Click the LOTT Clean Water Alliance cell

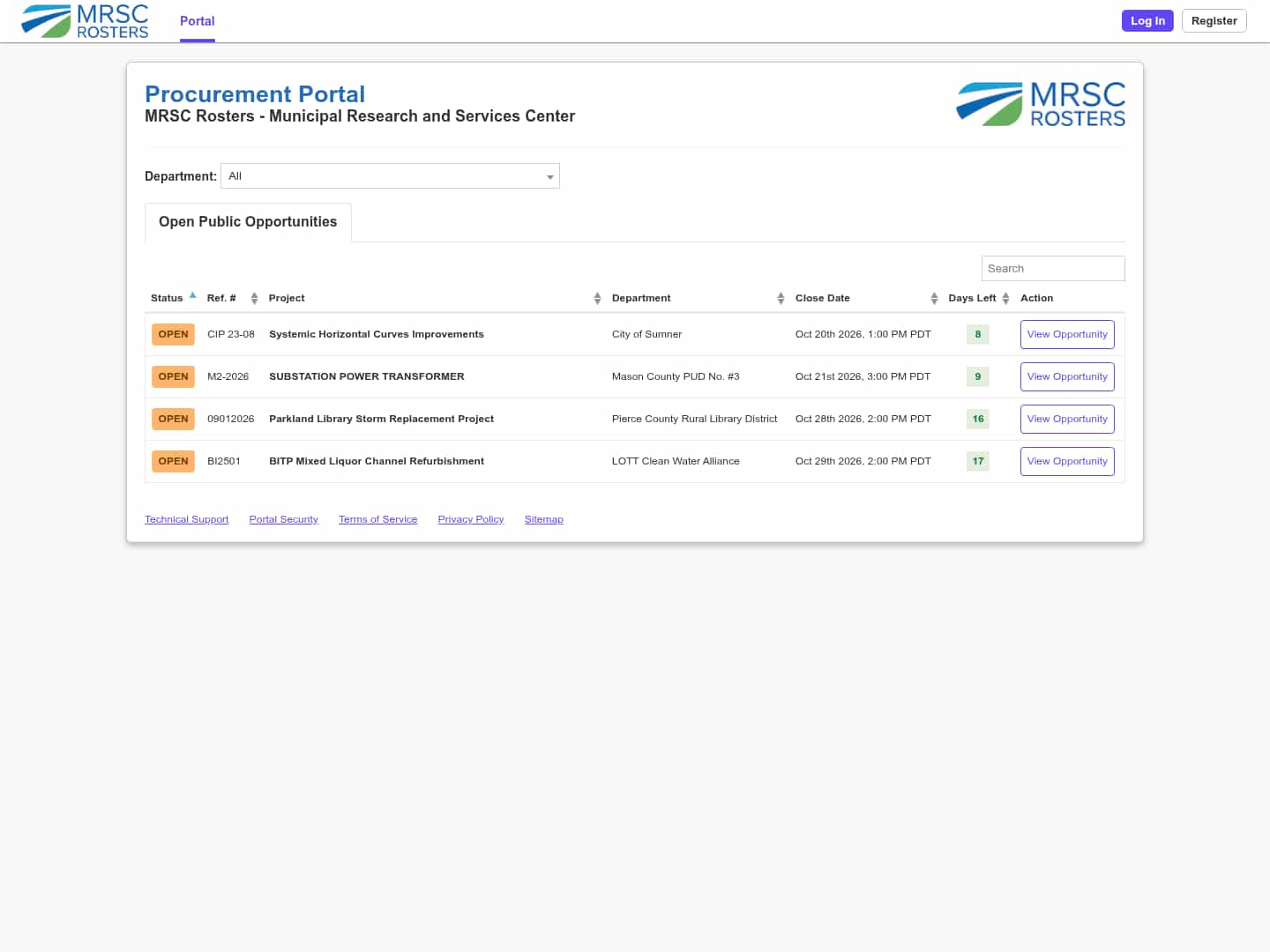tap(676, 462)
